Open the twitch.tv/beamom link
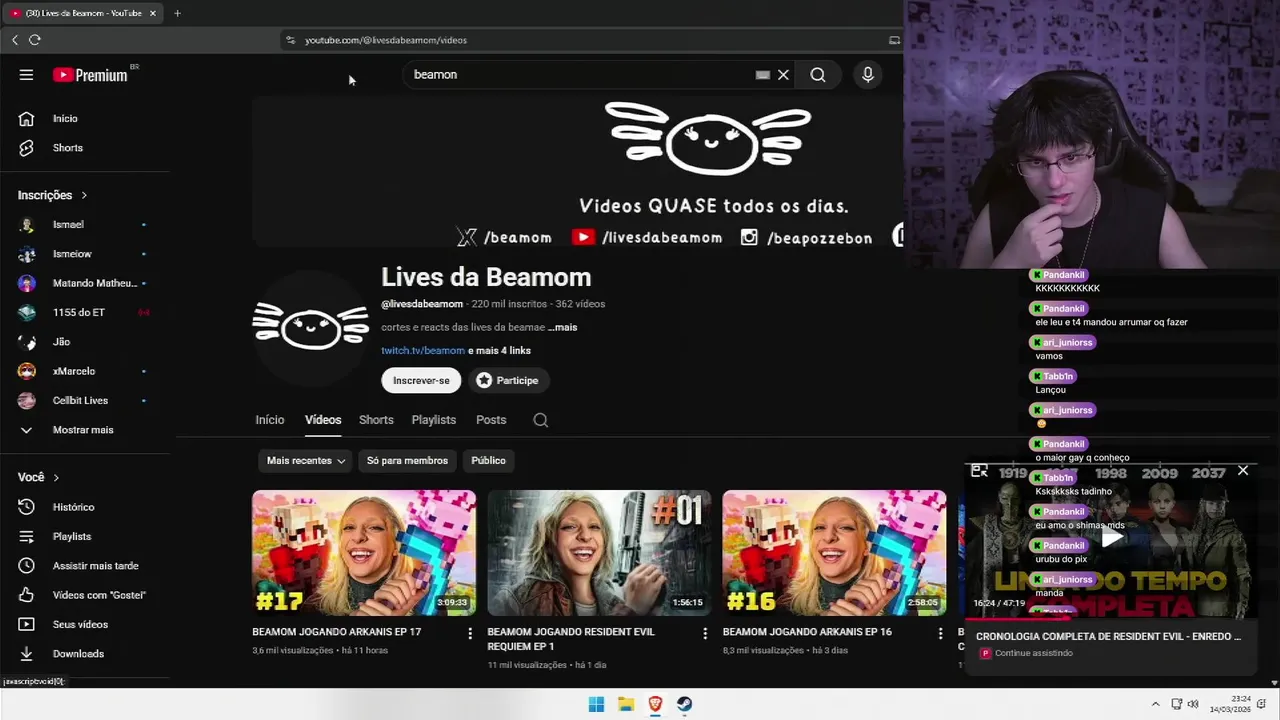The width and height of the screenshot is (1280, 720). [423, 350]
